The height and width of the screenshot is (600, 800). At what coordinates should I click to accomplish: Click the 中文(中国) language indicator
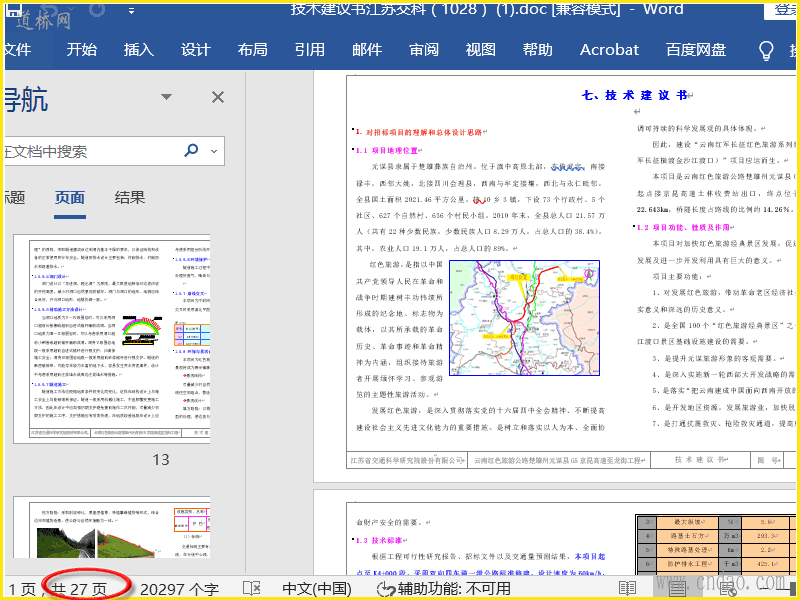[317, 589]
